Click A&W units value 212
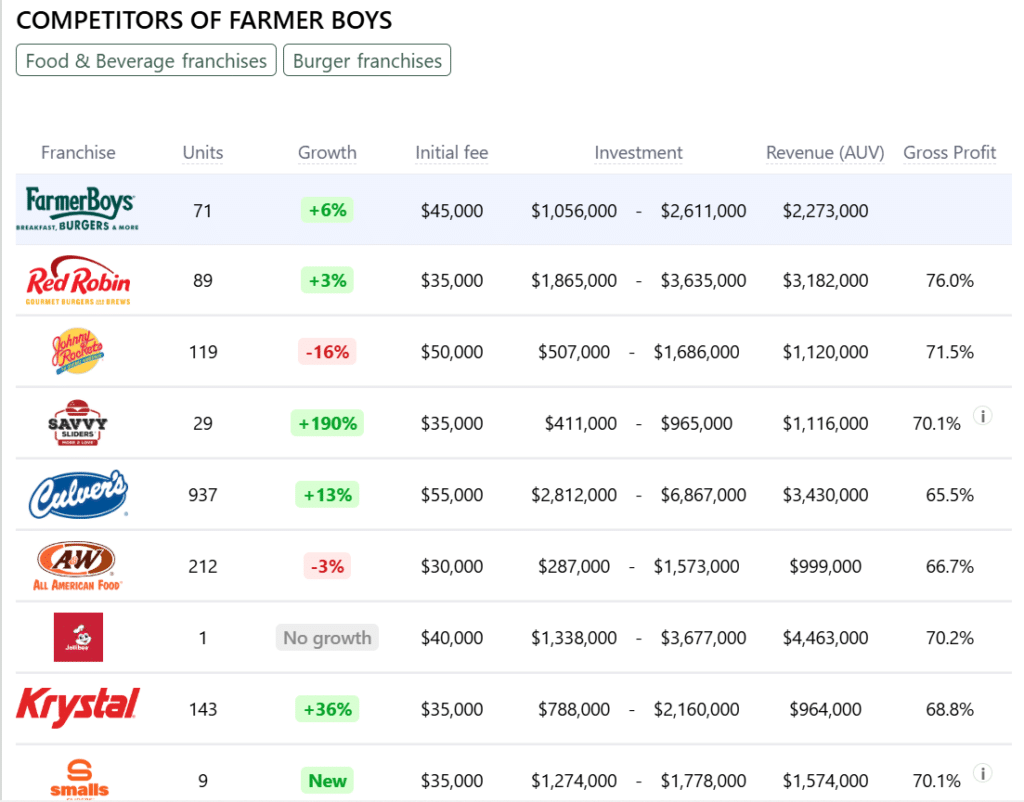This screenshot has width=1024, height=802. tap(202, 566)
